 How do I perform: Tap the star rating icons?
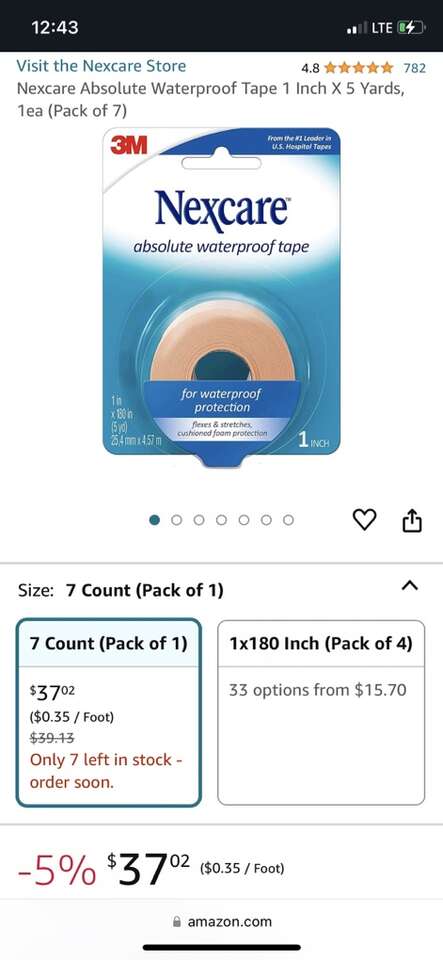359,67
